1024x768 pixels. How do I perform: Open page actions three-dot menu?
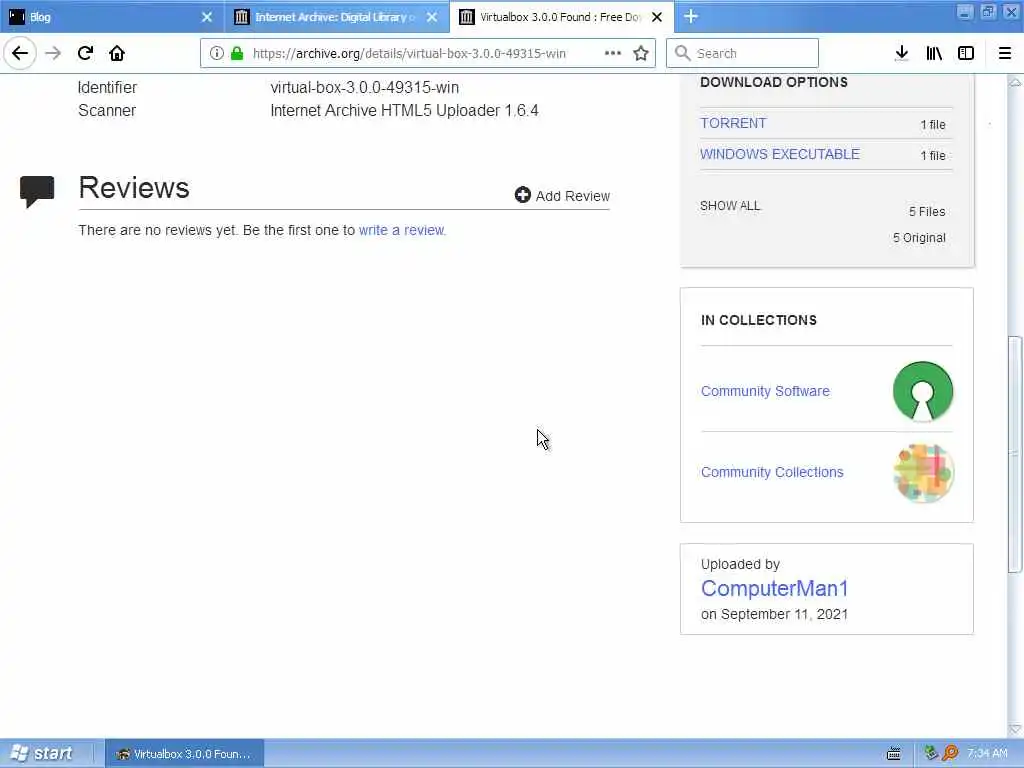tap(613, 53)
